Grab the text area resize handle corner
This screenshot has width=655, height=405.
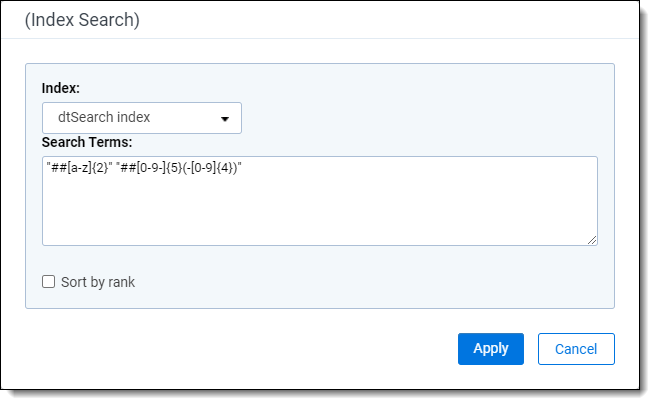592,240
